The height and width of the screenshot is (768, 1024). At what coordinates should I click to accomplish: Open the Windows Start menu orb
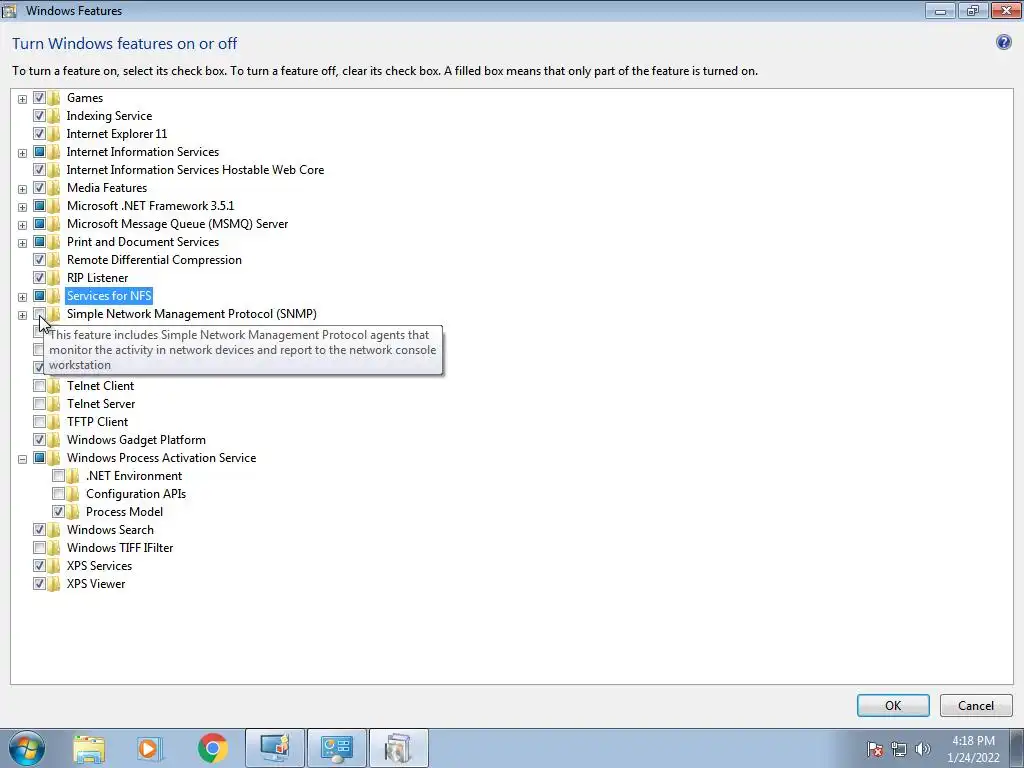pos(27,748)
